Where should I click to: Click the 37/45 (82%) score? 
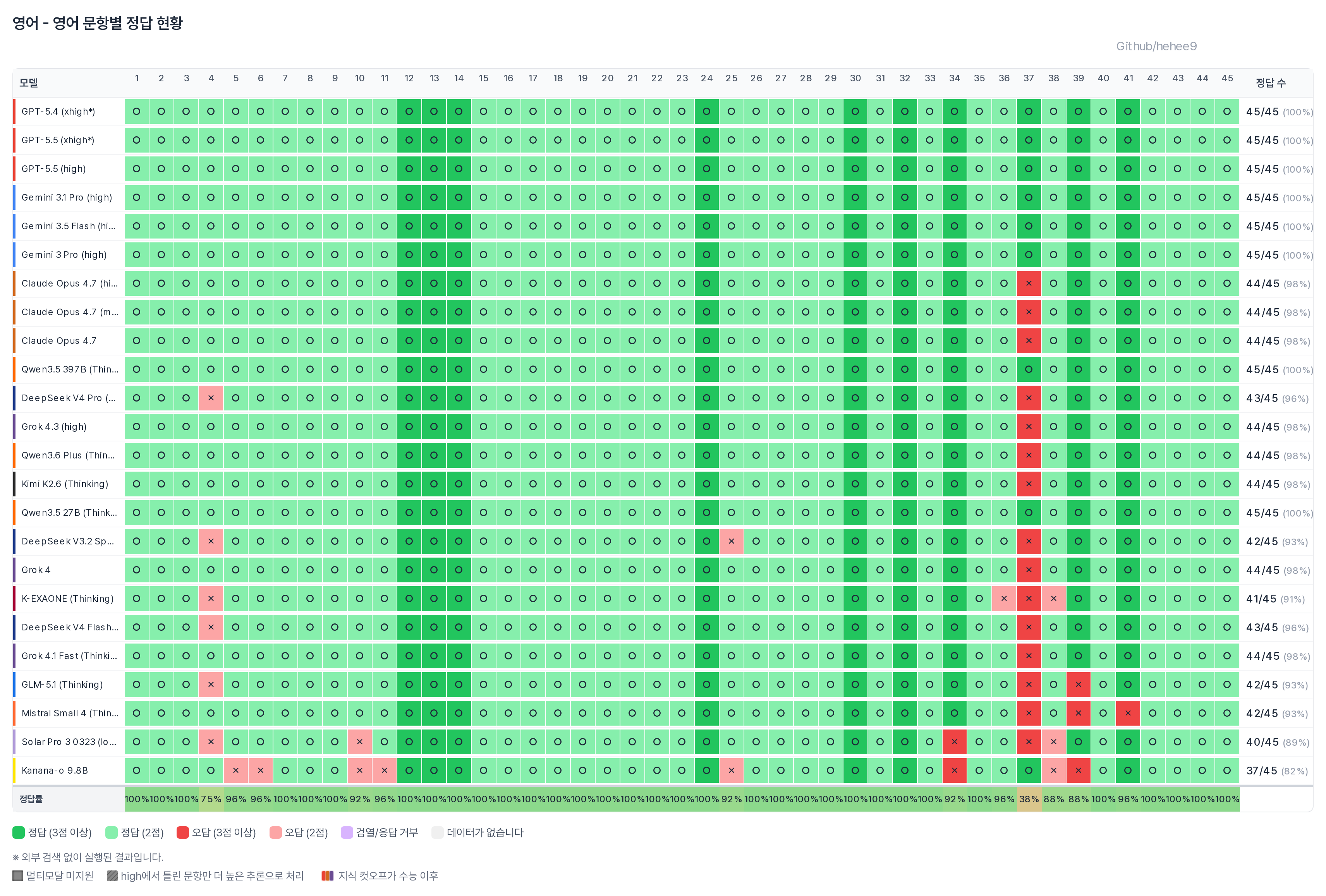(1277, 771)
